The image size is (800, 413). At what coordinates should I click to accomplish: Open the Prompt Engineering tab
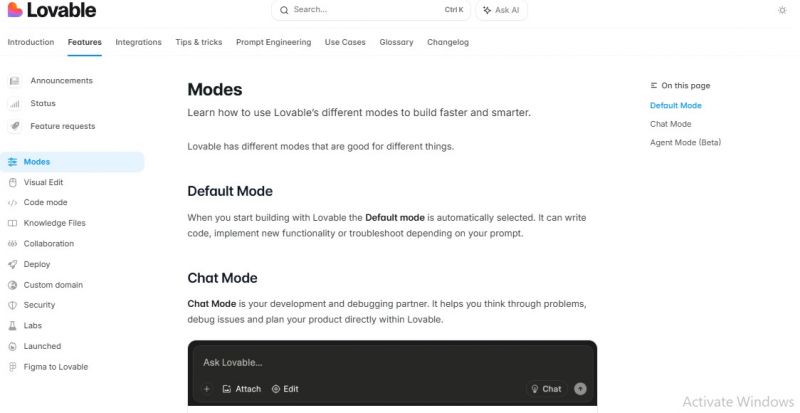[273, 42]
